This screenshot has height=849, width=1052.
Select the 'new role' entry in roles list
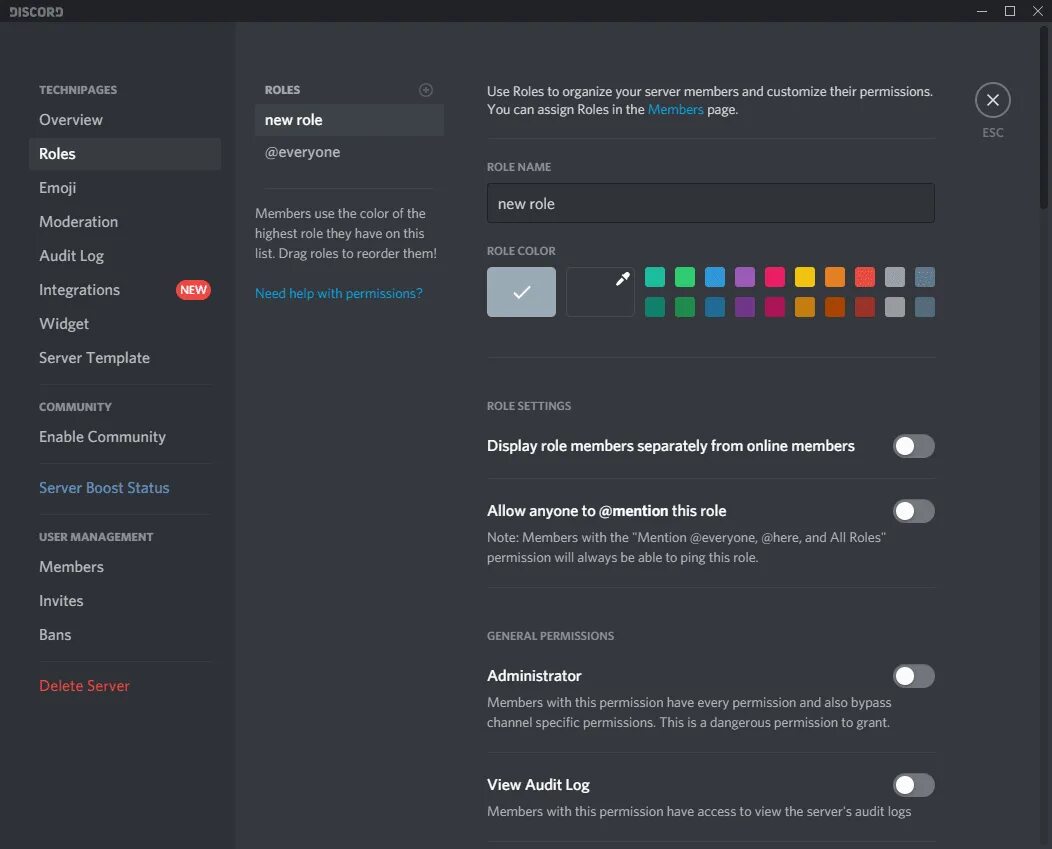click(x=349, y=120)
